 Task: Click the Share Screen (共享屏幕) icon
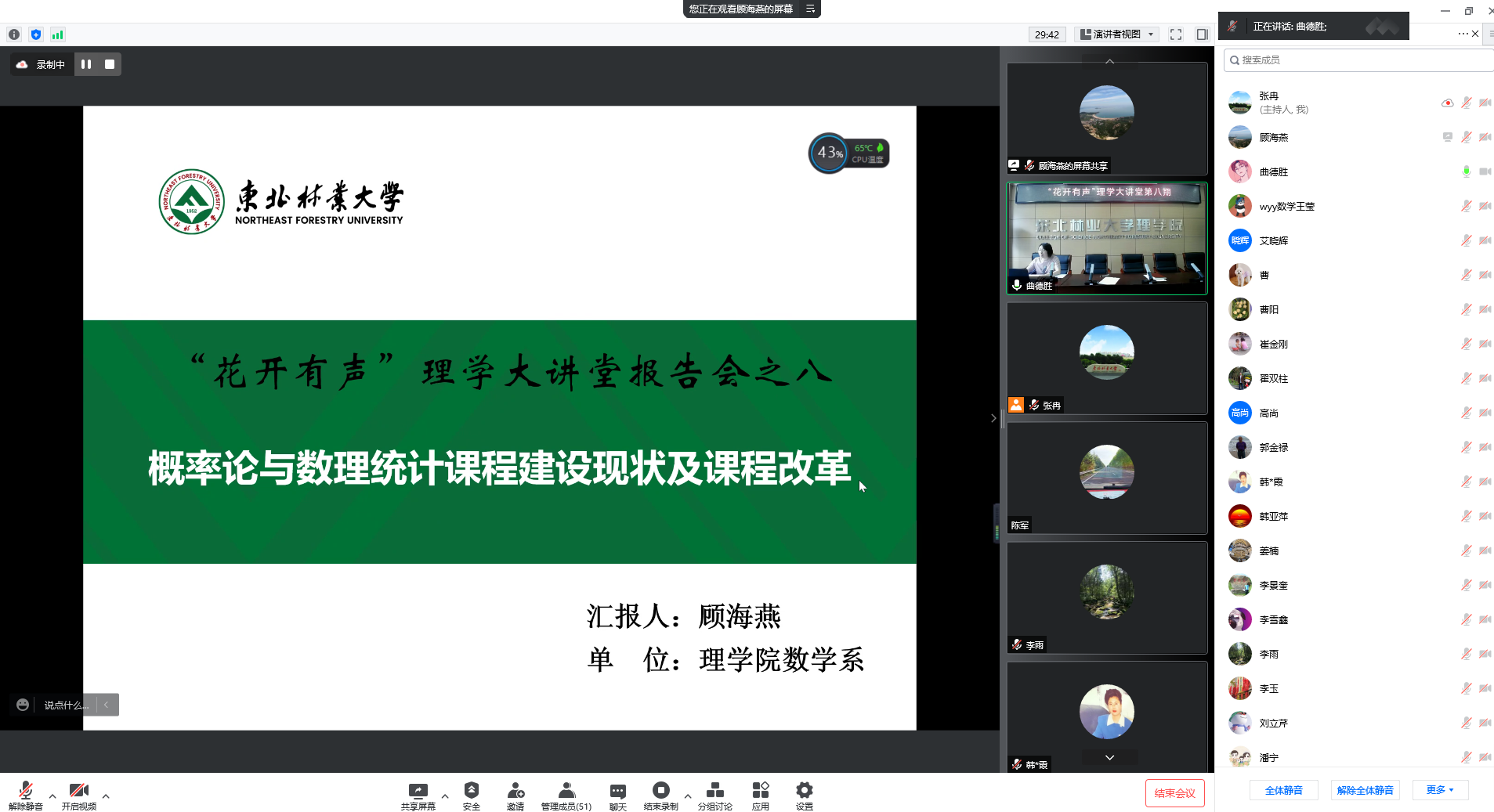(x=418, y=791)
